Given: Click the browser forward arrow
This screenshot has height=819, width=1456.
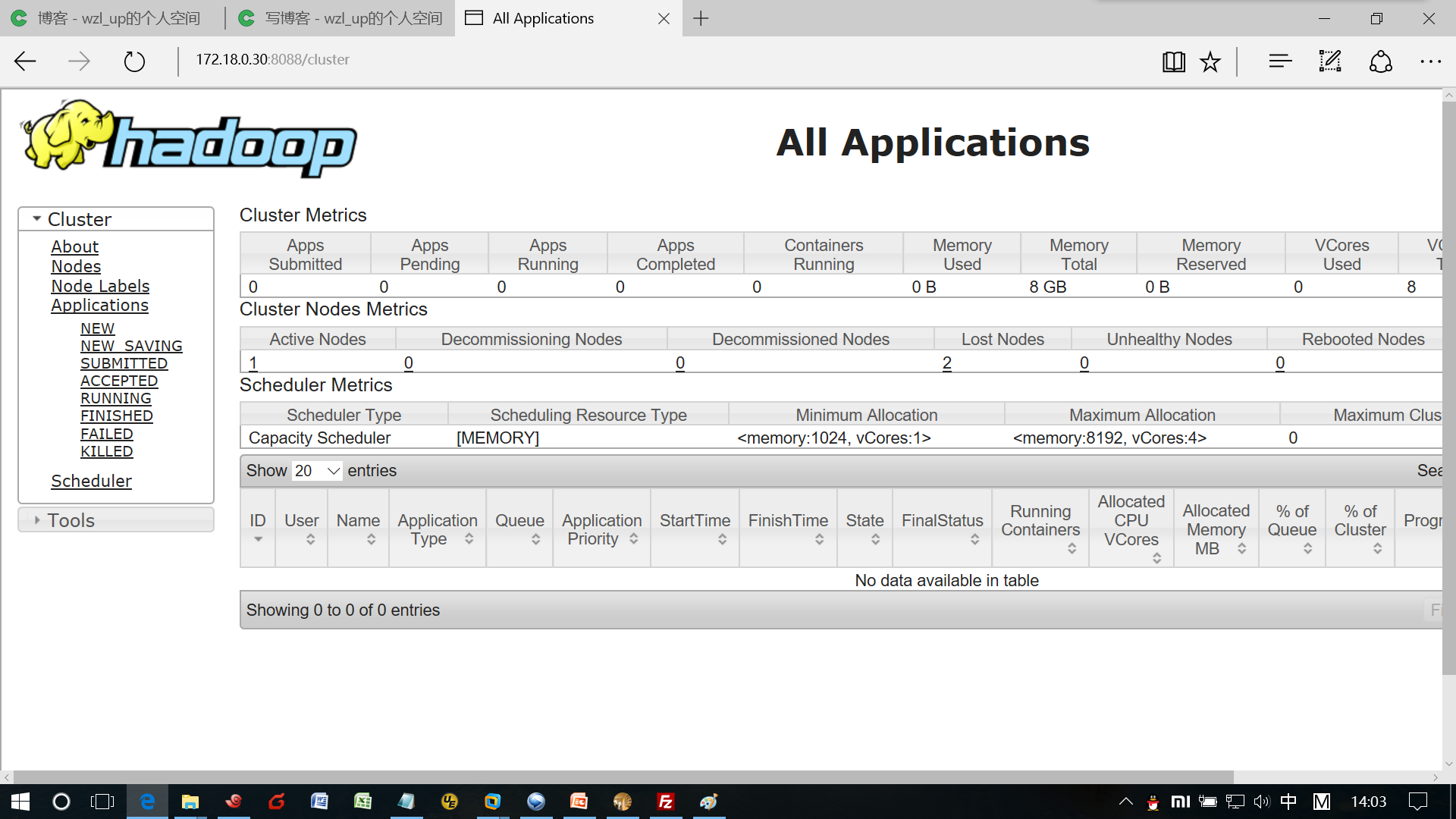Looking at the screenshot, I should pos(79,61).
